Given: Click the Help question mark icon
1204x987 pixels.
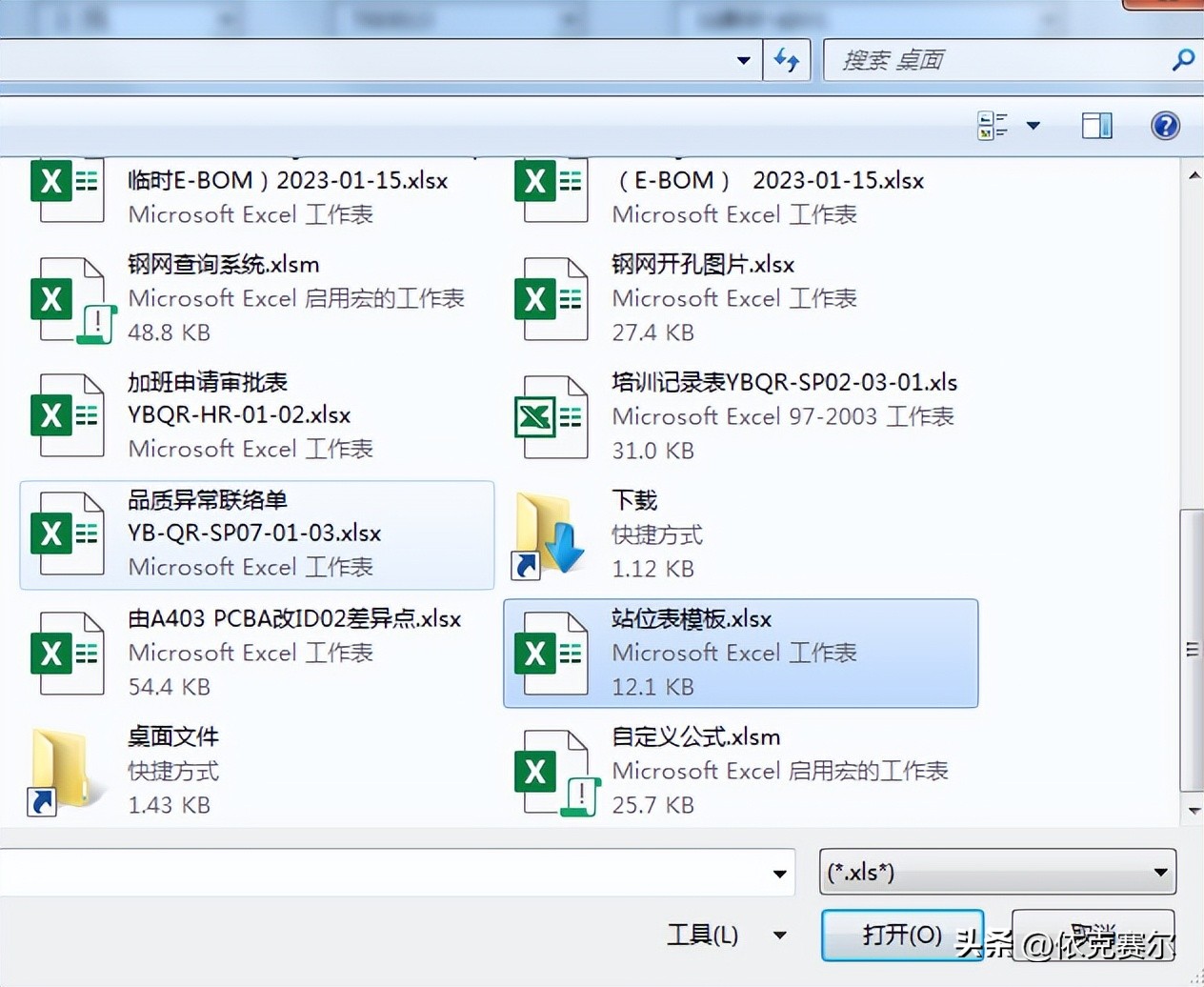Looking at the screenshot, I should point(1165,125).
